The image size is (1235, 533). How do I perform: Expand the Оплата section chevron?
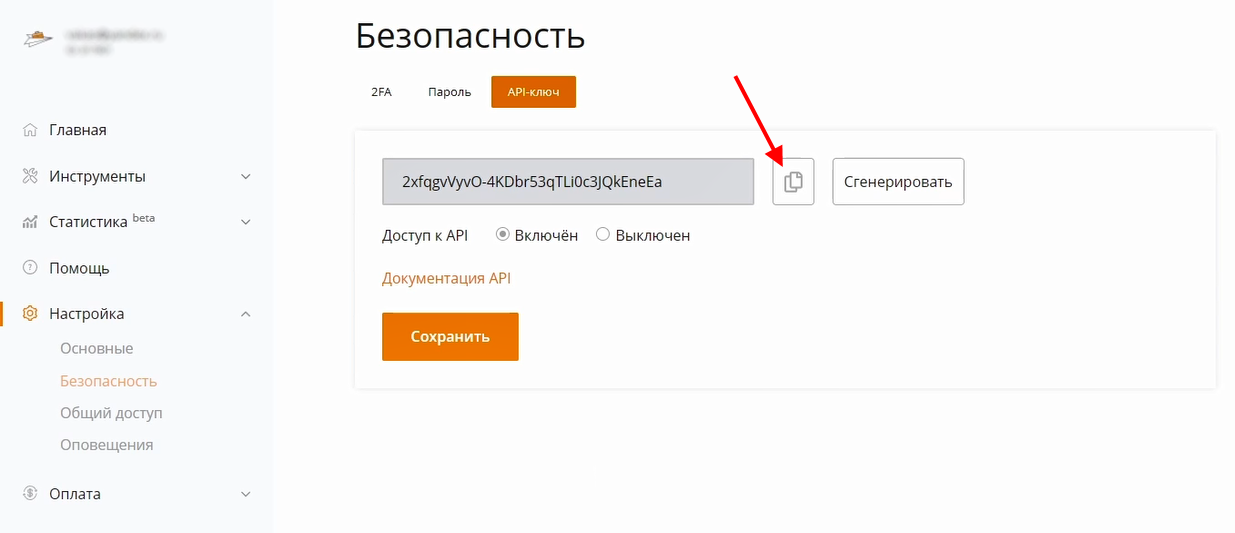(x=246, y=494)
